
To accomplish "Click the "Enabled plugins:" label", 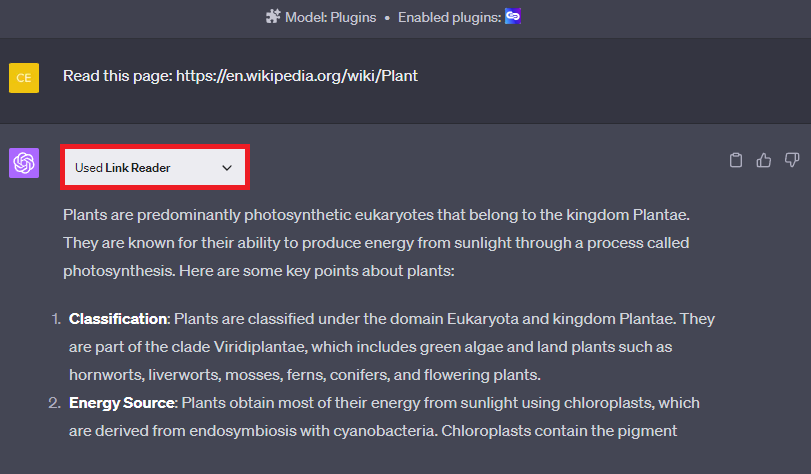I will pyautogui.click(x=448, y=17).
